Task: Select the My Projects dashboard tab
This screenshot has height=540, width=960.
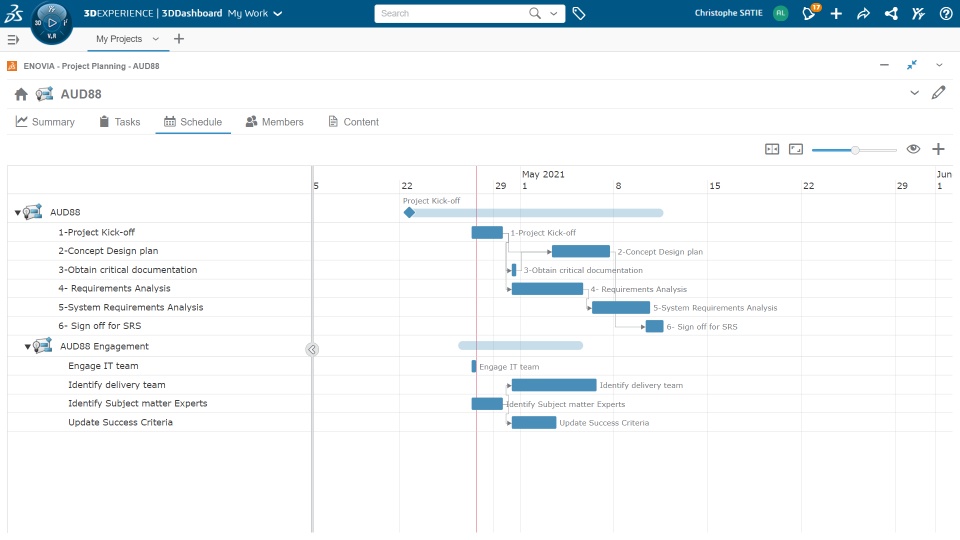Action: tap(119, 39)
